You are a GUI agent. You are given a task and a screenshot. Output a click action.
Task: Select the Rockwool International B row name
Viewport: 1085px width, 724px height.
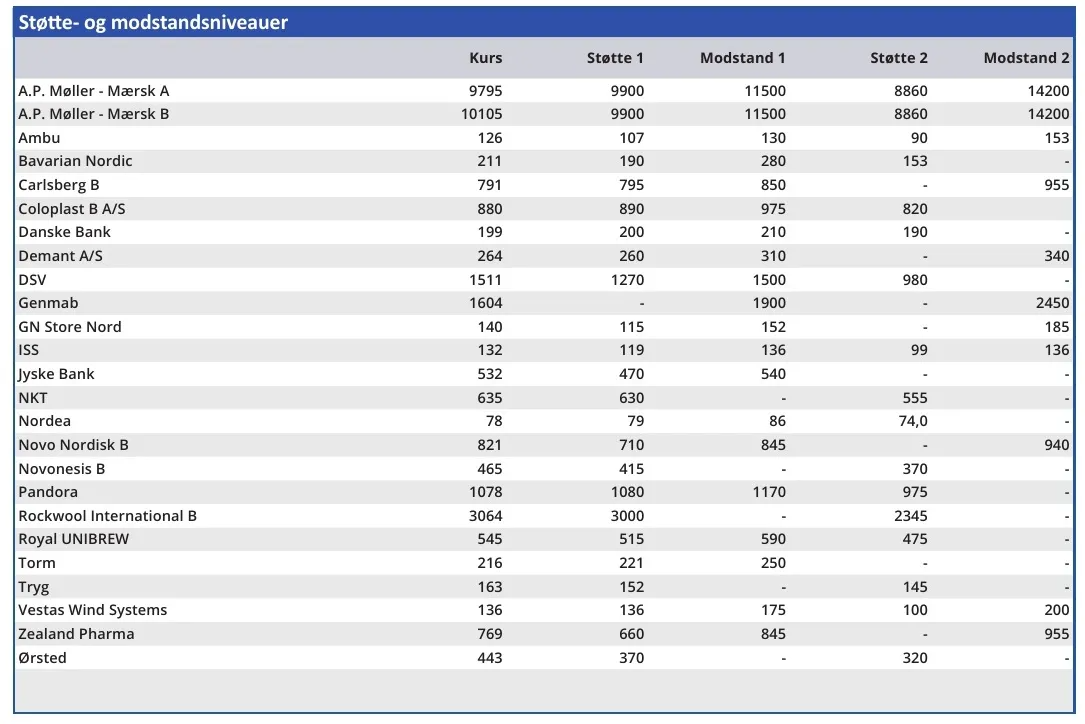pyautogui.click(x=107, y=516)
